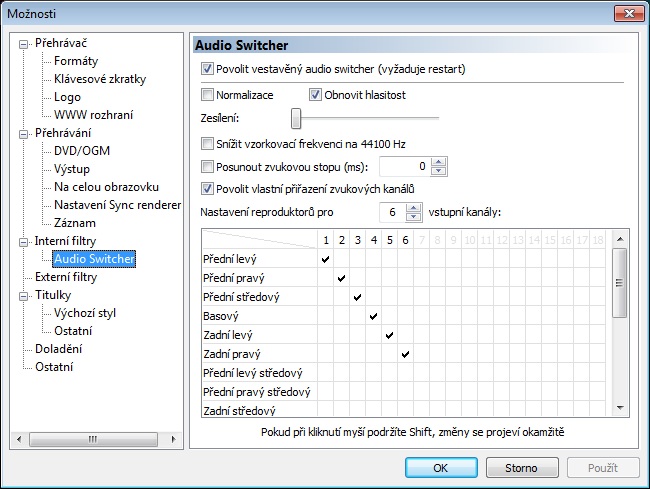The height and width of the screenshot is (489, 650).
Task: Toggle Zadní levý channel 5 checkmark
Action: tap(389, 335)
